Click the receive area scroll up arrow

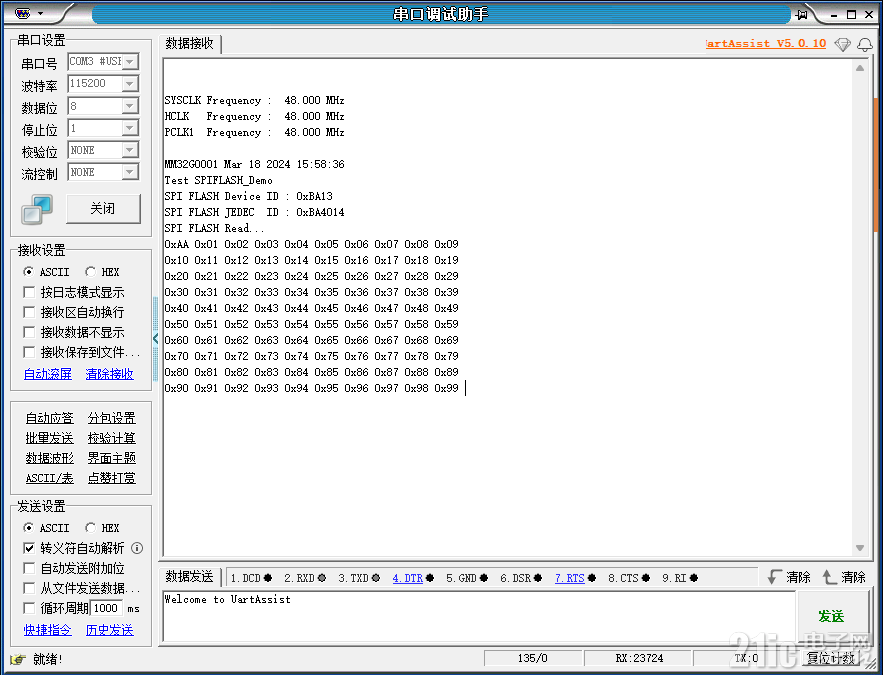click(860, 68)
